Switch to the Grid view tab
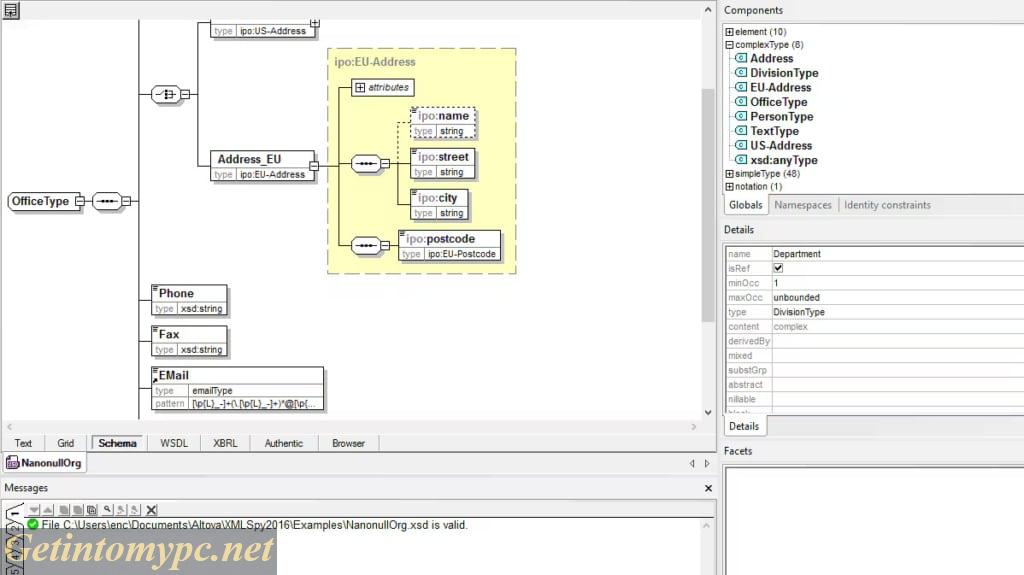This screenshot has height=575, width=1024. tap(65, 443)
